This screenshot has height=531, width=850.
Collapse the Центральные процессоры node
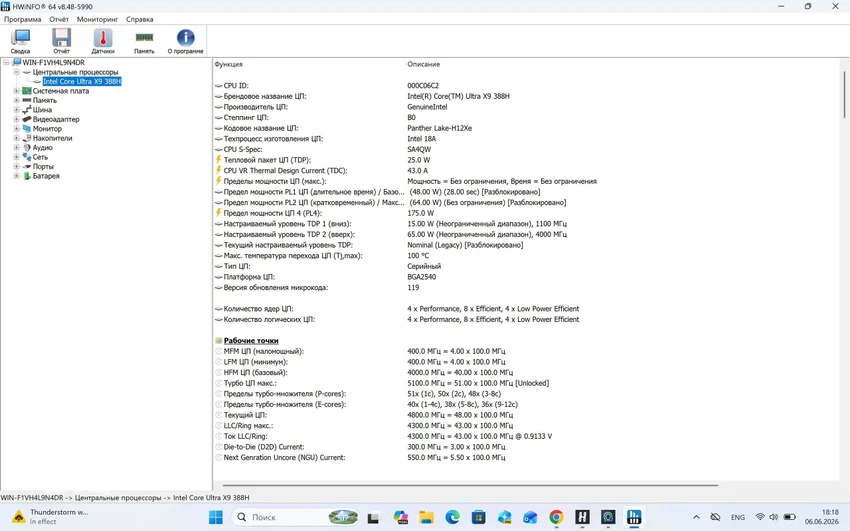(x=16, y=72)
